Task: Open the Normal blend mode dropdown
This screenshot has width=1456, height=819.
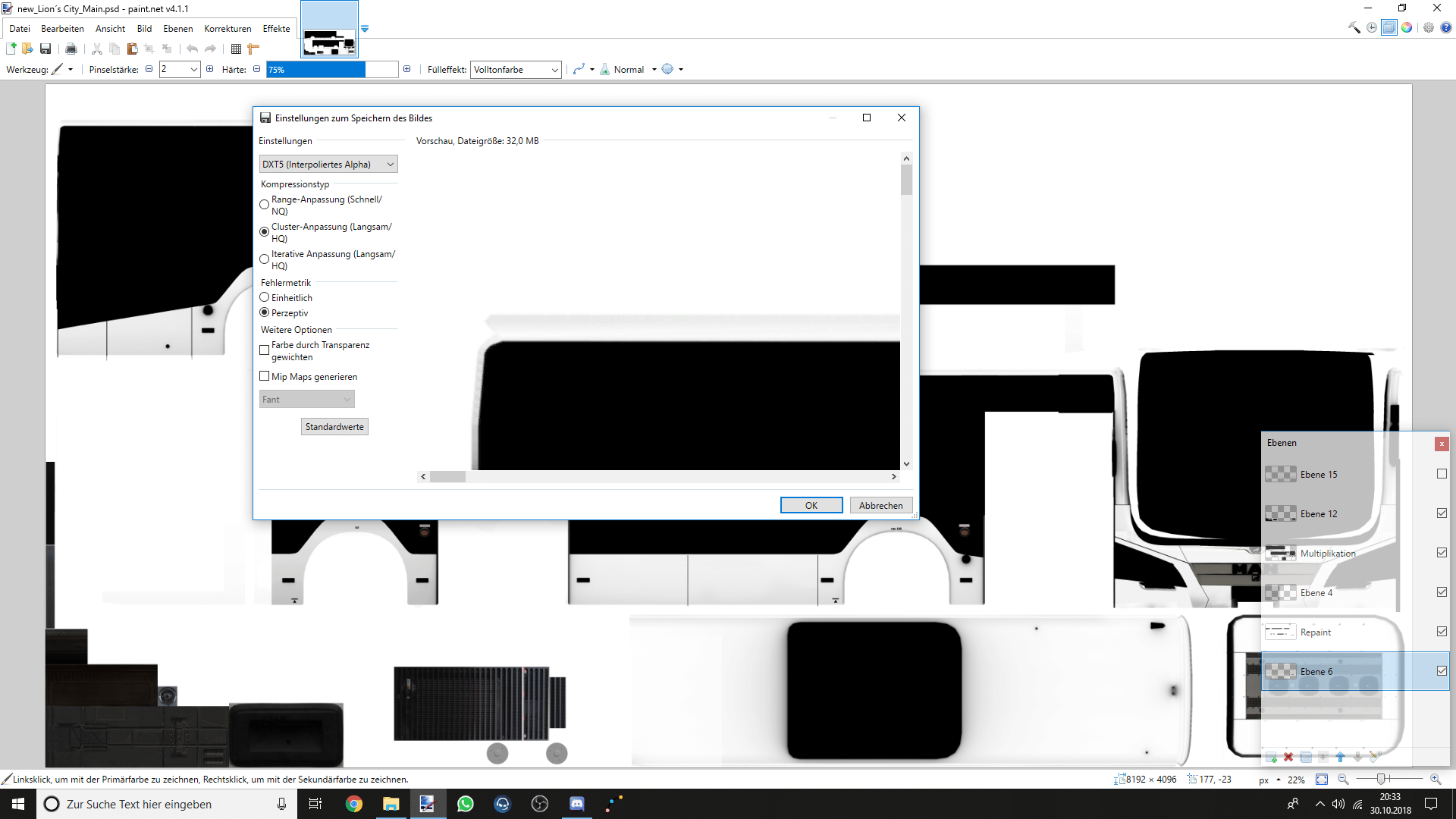Action: coord(635,70)
